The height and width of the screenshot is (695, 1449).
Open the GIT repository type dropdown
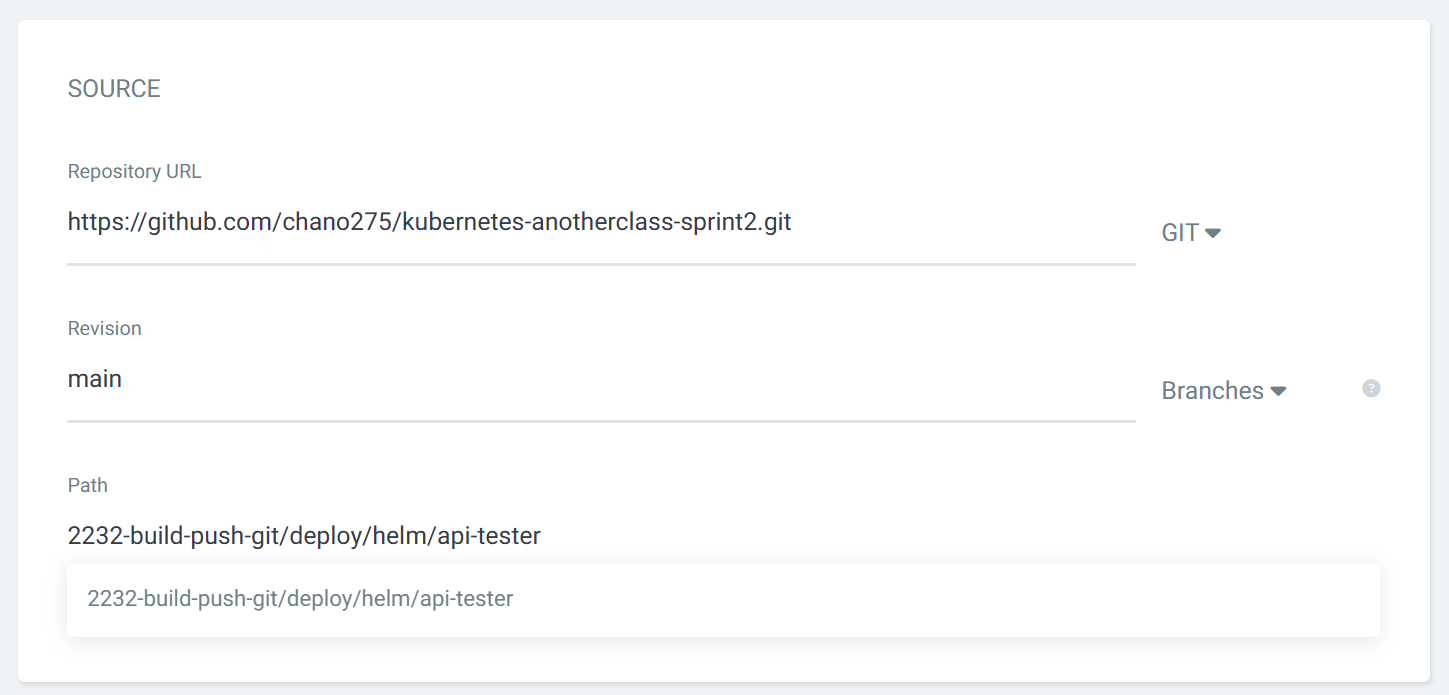(1190, 233)
